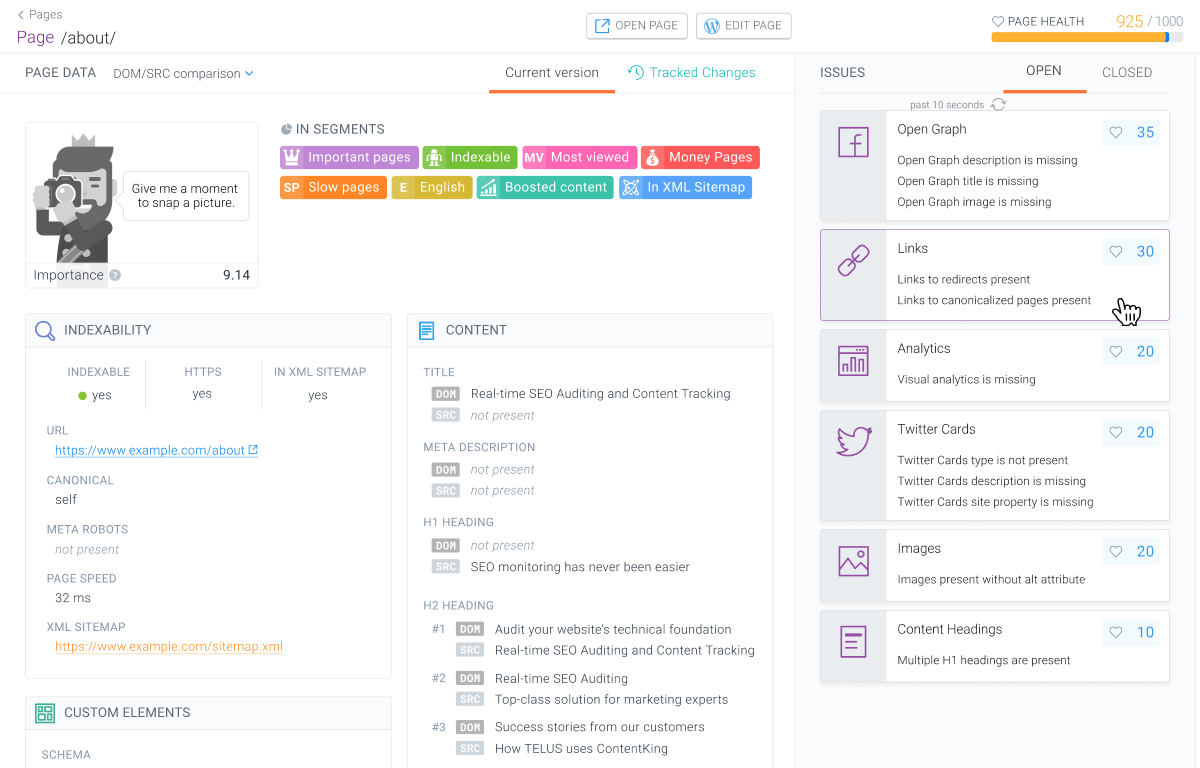Click the Page Health progress bar
The image size is (1200, 768).
pyautogui.click(x=1087, y=38)
